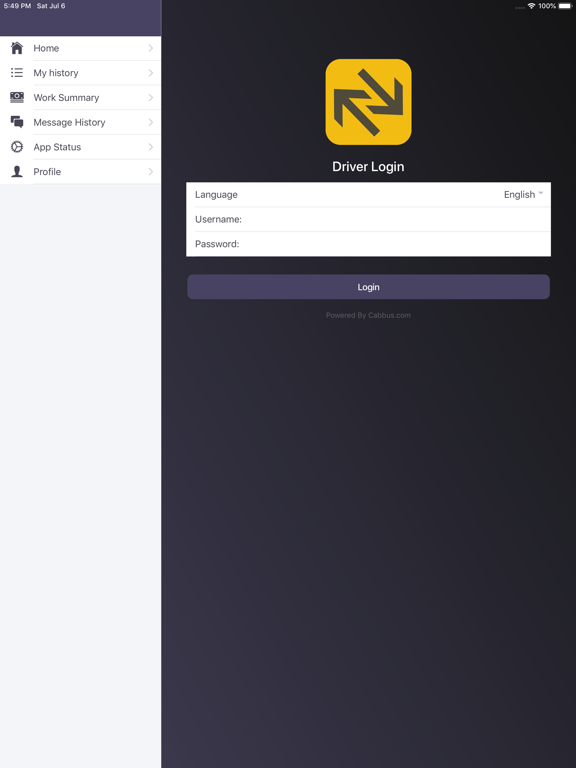Viewport: 576px width, 768px height.
Task: Go to Message History
Action: [x=80, y=122]
